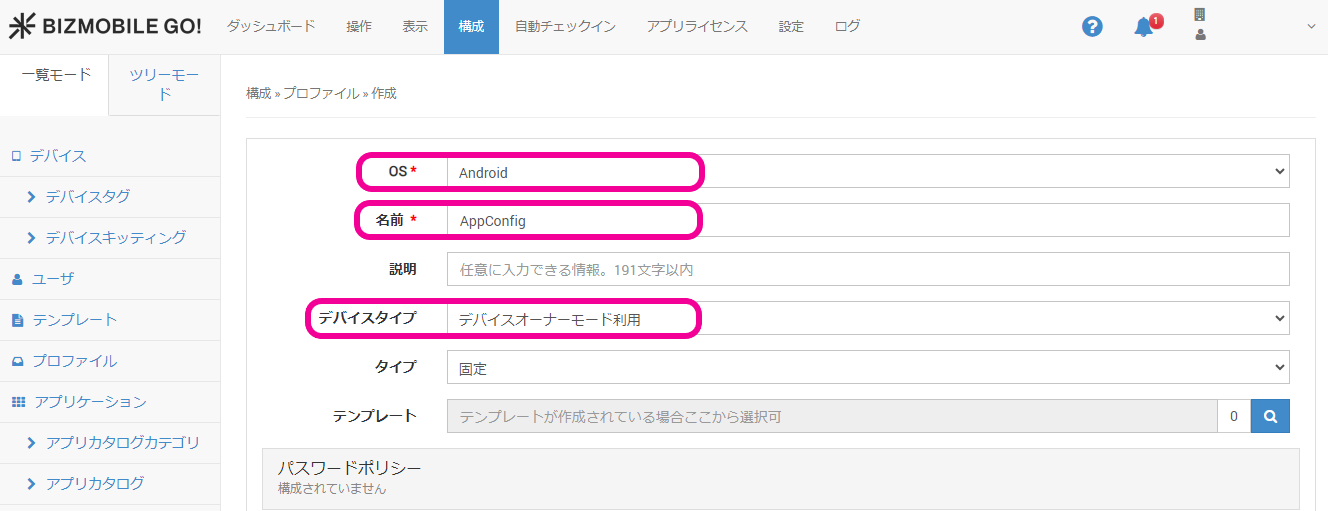Click the device icon beside デバイス

[x=16, y=156]
